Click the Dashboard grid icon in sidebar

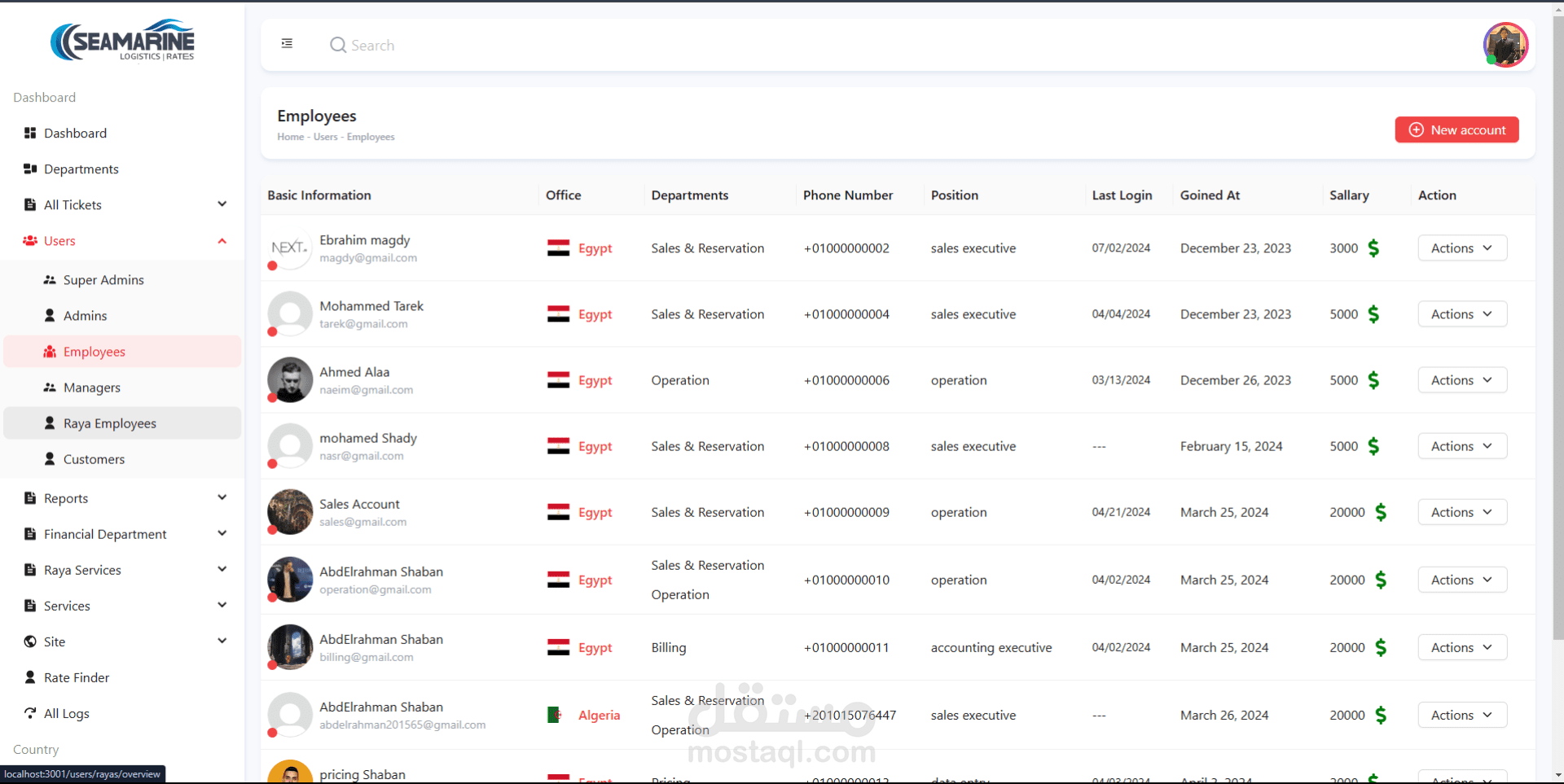click(x=30, y=133)
